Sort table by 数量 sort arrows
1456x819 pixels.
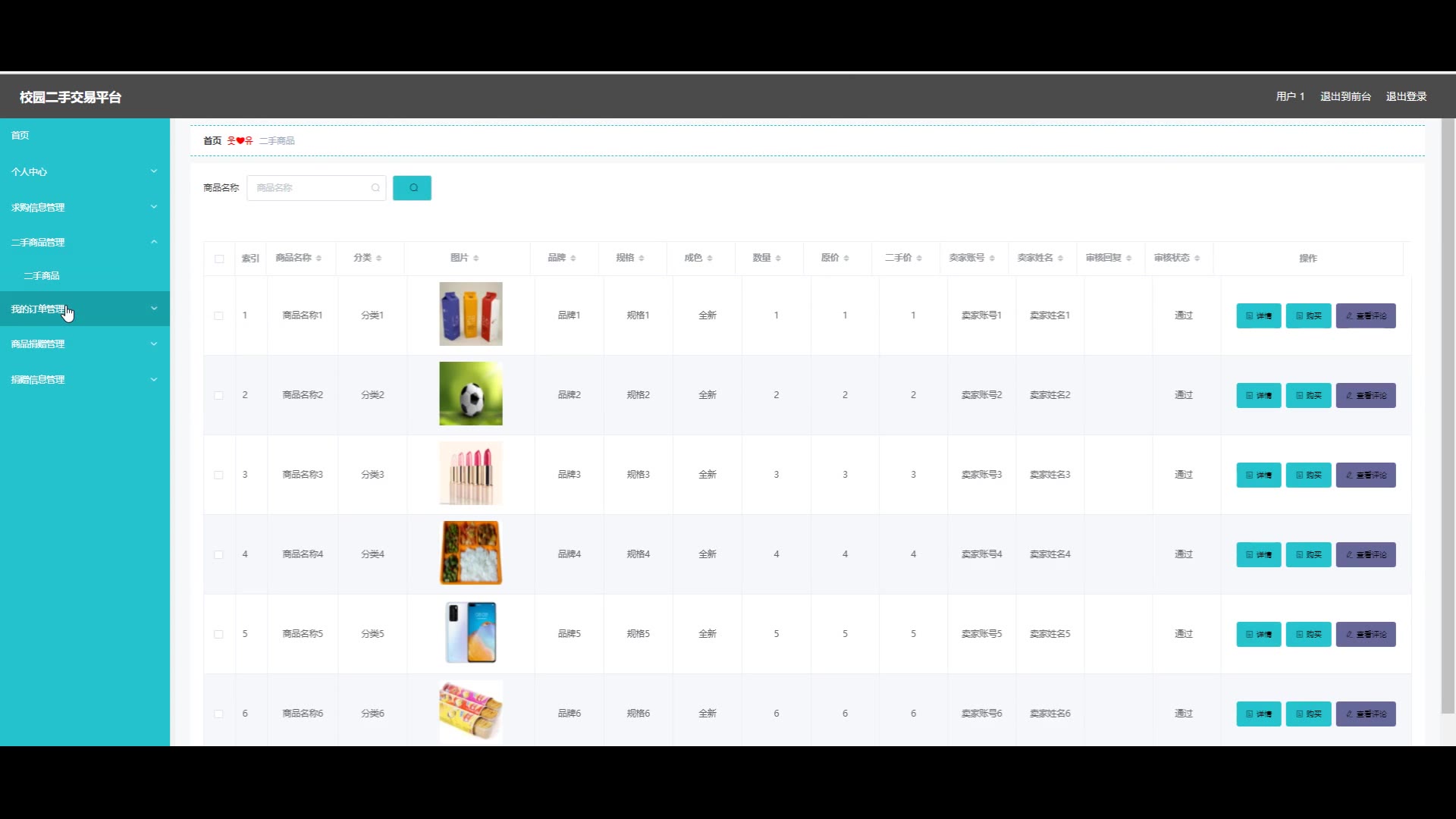point(777,259)
